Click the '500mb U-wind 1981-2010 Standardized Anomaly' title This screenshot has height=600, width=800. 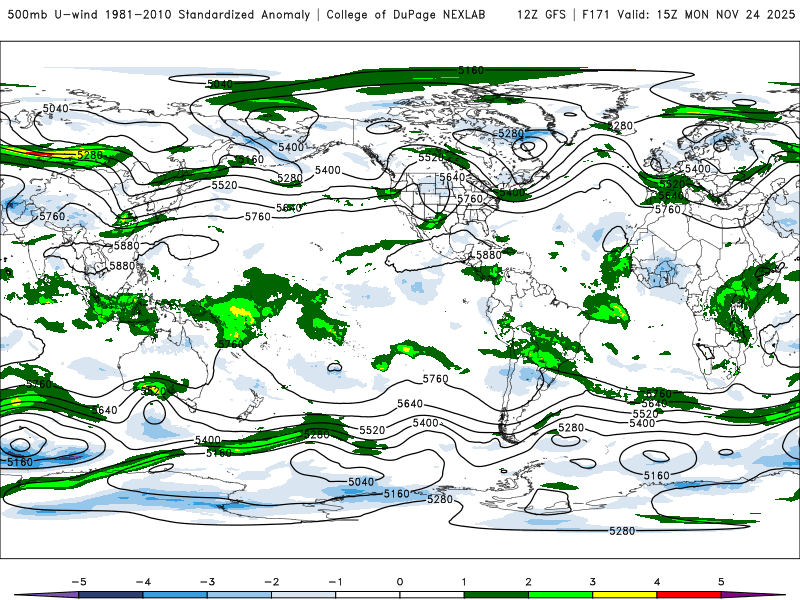159,15
